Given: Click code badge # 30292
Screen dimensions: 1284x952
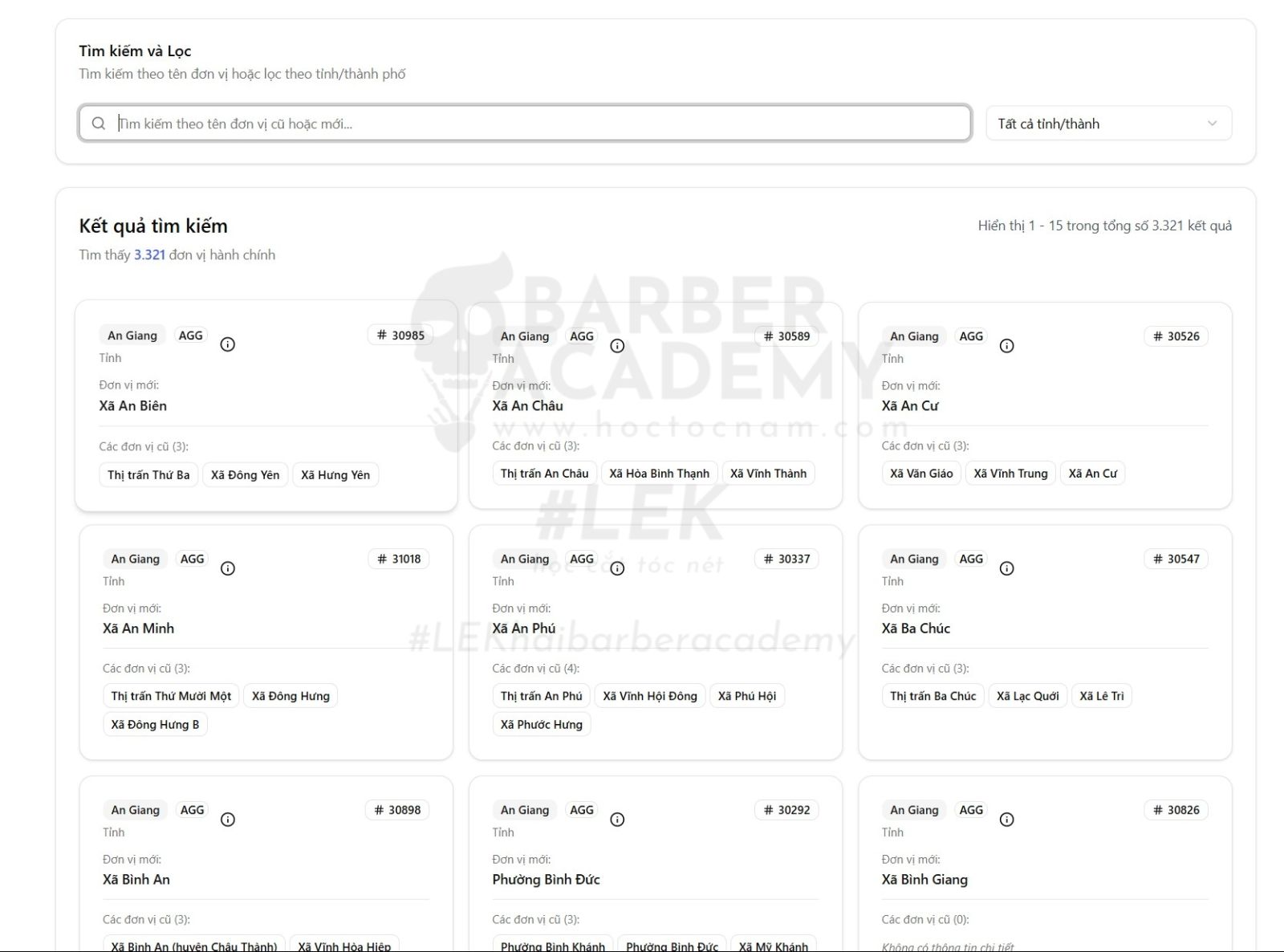Looking at the screenshot, I should pyautogui.click(x=786, y=810).
